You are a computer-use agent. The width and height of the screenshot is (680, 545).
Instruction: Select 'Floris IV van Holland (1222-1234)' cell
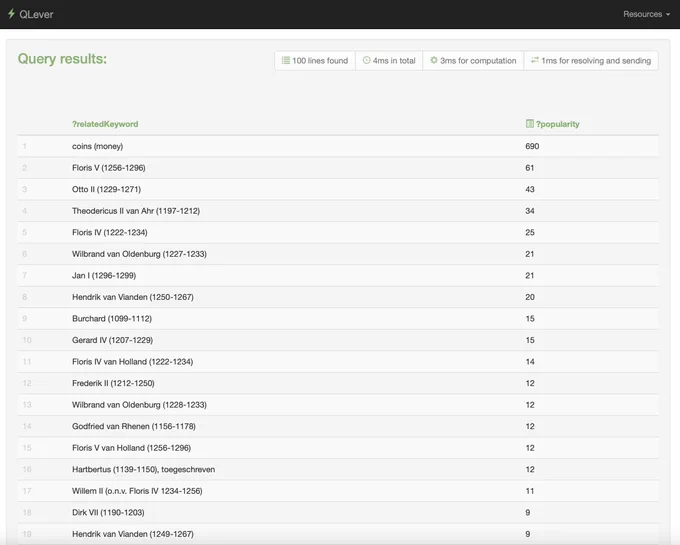(x=132, y=362)
